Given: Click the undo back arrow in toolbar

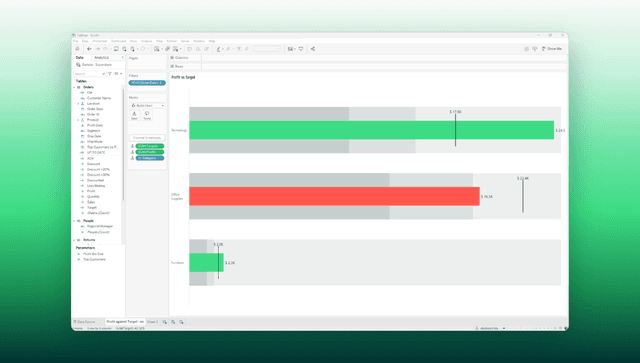Looking at the screenshot, I should click(x=89, y=49).
